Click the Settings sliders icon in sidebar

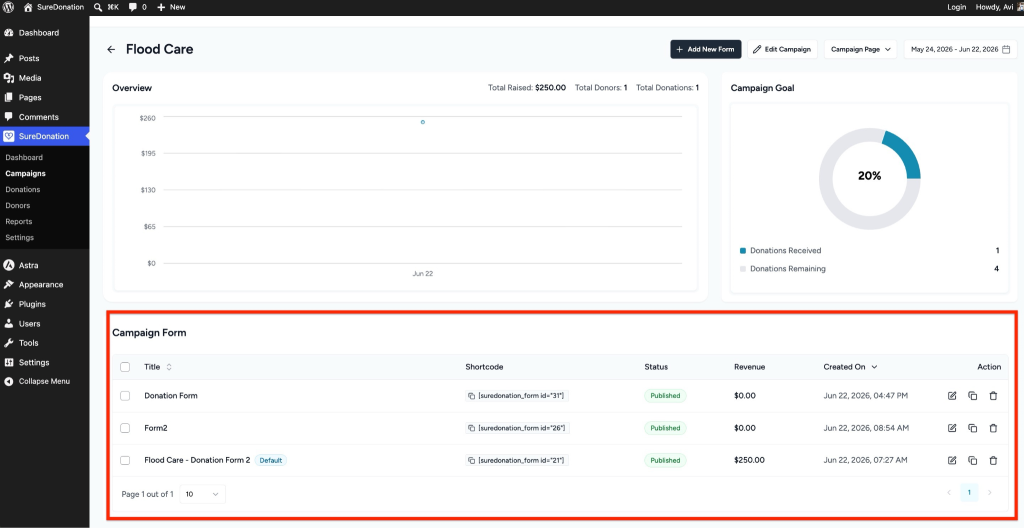8,362
